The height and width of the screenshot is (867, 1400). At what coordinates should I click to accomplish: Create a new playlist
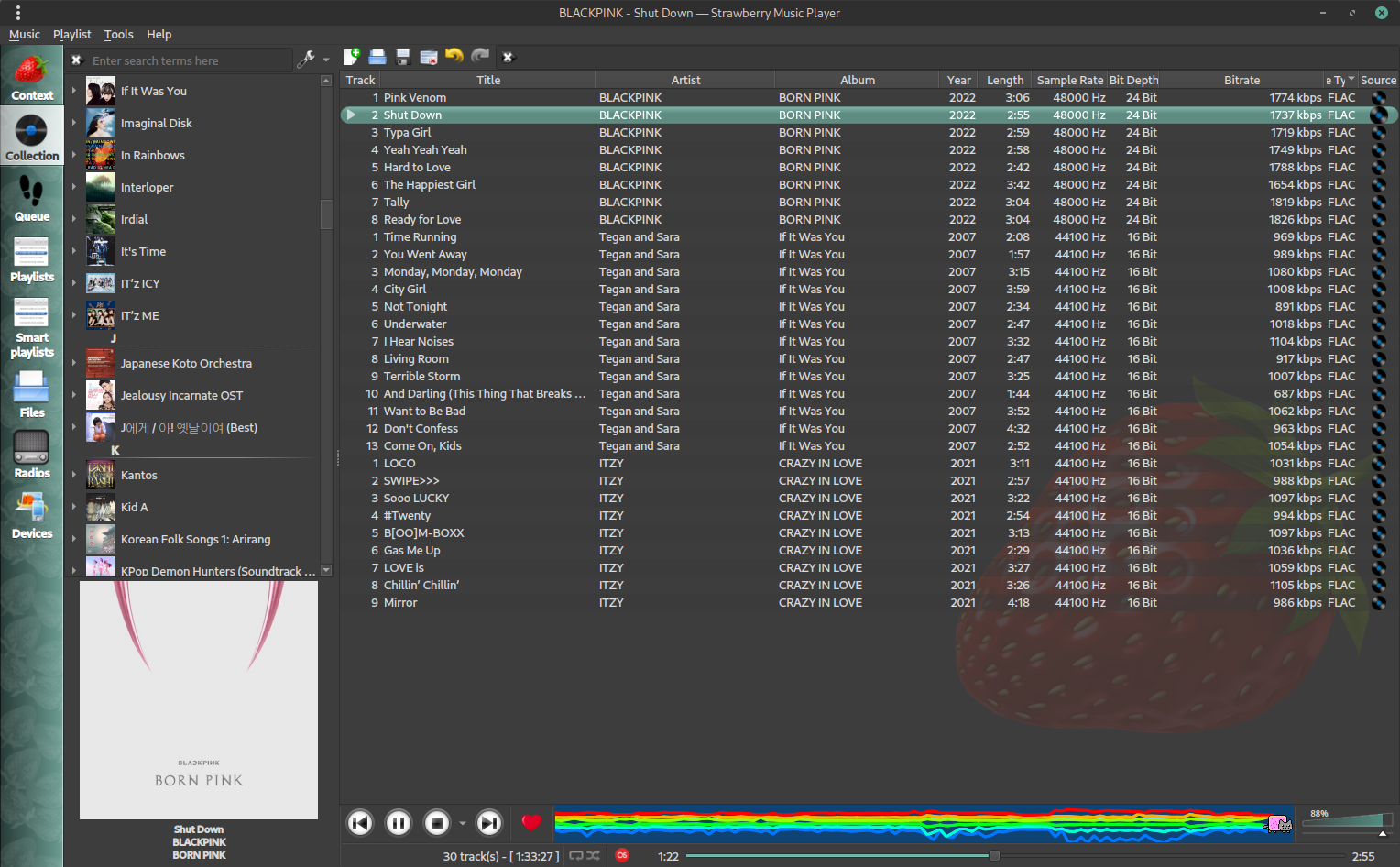[351, 57]
